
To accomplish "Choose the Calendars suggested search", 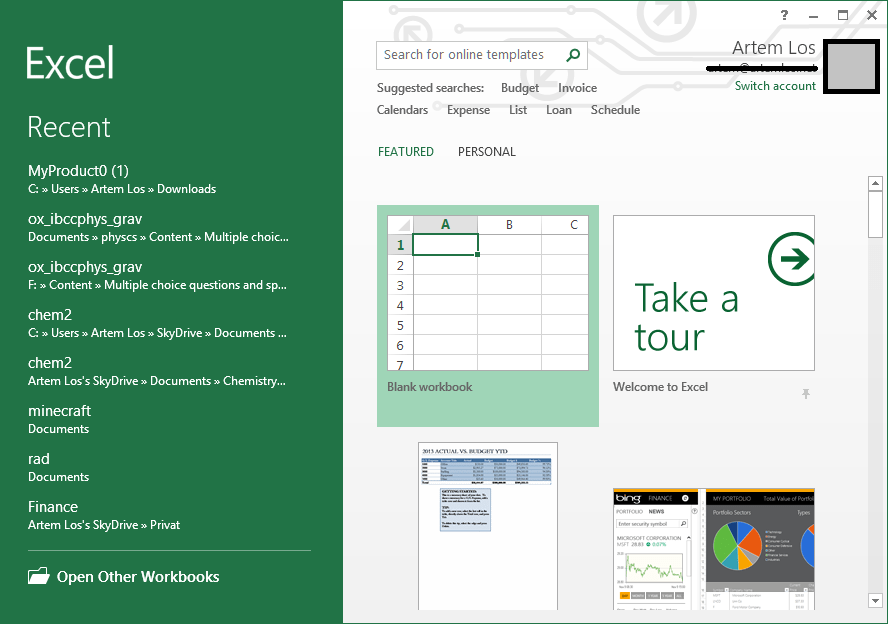I will coord(402,110).
